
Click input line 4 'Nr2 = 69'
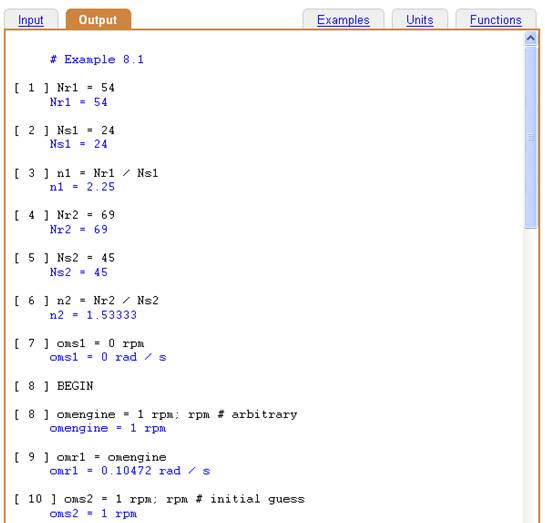point(64,215)
